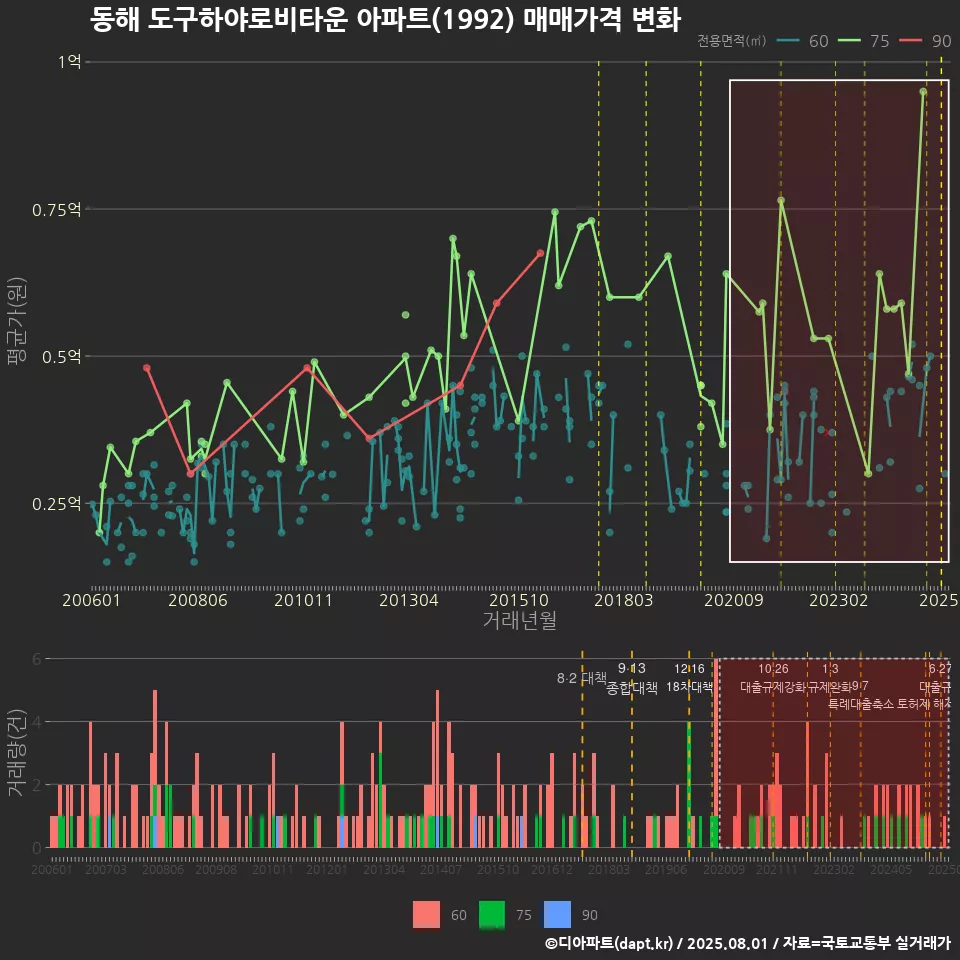Click the 종합대책 annotation text
The image size is (960, 960).
pyautogui.click(x=632, y=688)
